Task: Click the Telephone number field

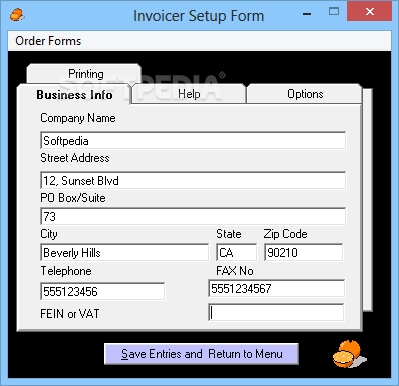Action: coord(103,291)
